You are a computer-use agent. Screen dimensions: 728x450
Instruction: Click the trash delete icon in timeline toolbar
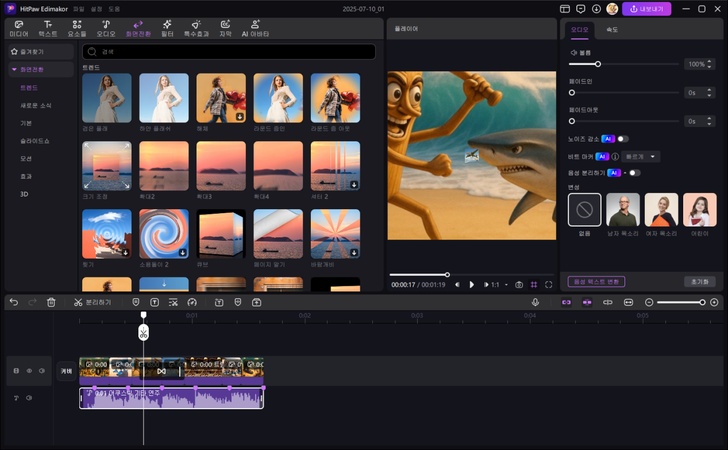click(x=51, y=302)
